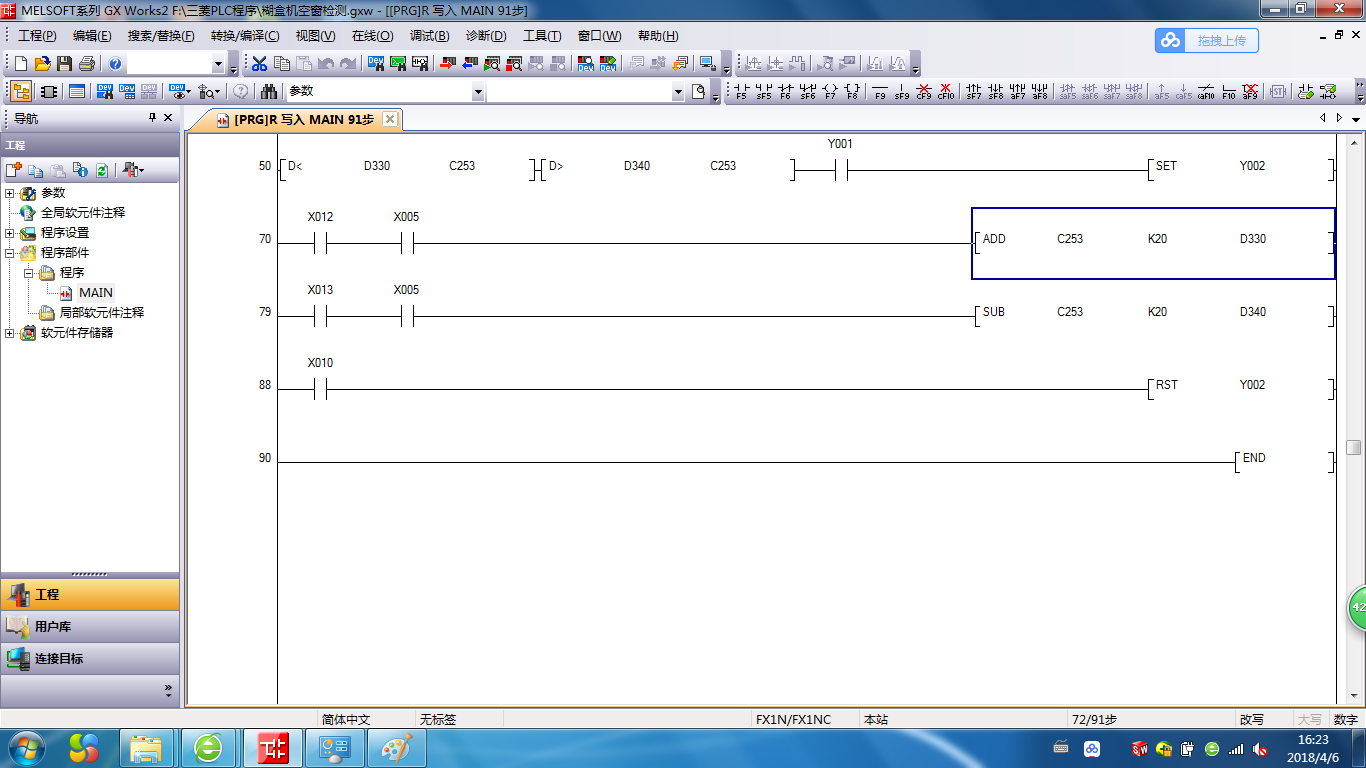Screen dimensions: 1366x768
Task: Click the Open project folder icon
Action: pyautogui.click(x=42, y=64)
